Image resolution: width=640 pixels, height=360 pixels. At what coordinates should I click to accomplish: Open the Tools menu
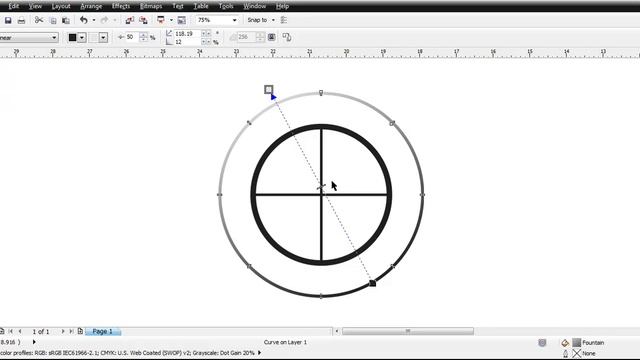click(226, 6)
